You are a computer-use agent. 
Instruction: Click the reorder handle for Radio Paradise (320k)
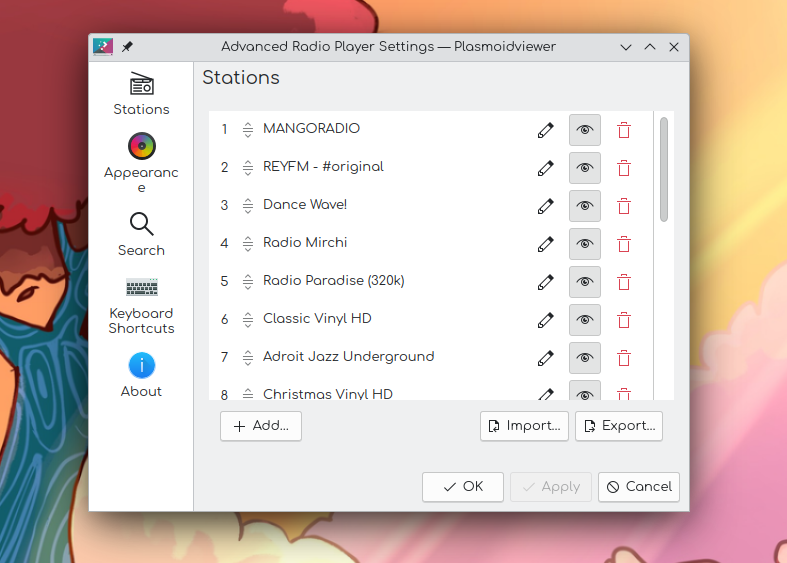248,282
